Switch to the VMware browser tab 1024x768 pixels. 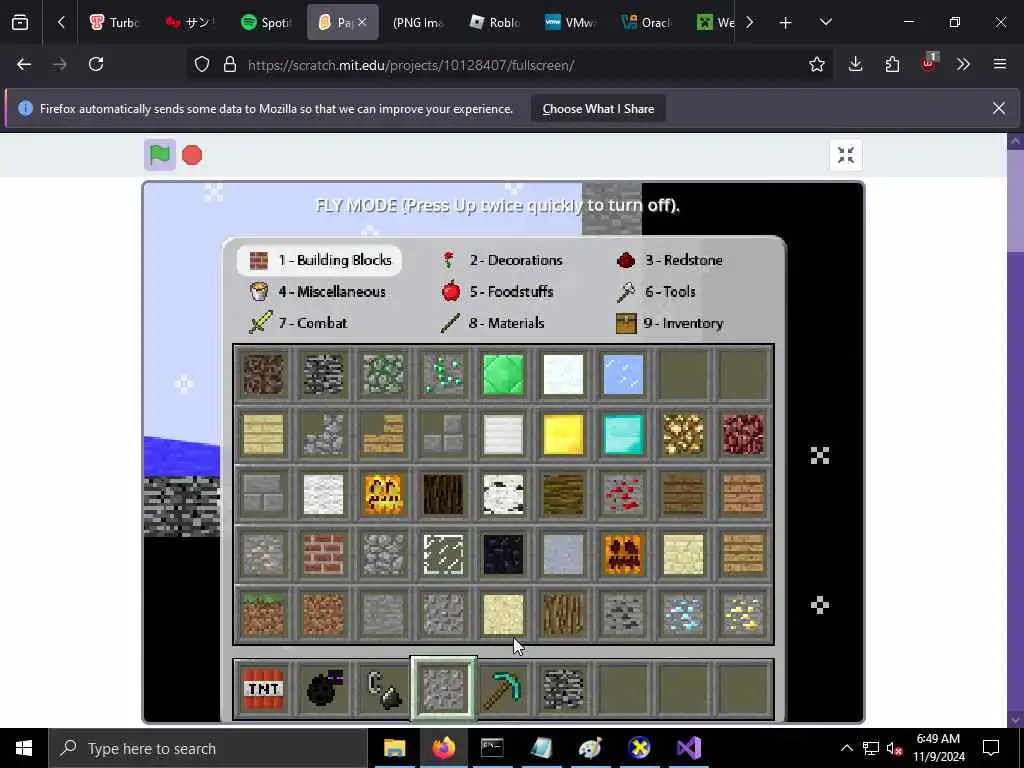(570, 22)
